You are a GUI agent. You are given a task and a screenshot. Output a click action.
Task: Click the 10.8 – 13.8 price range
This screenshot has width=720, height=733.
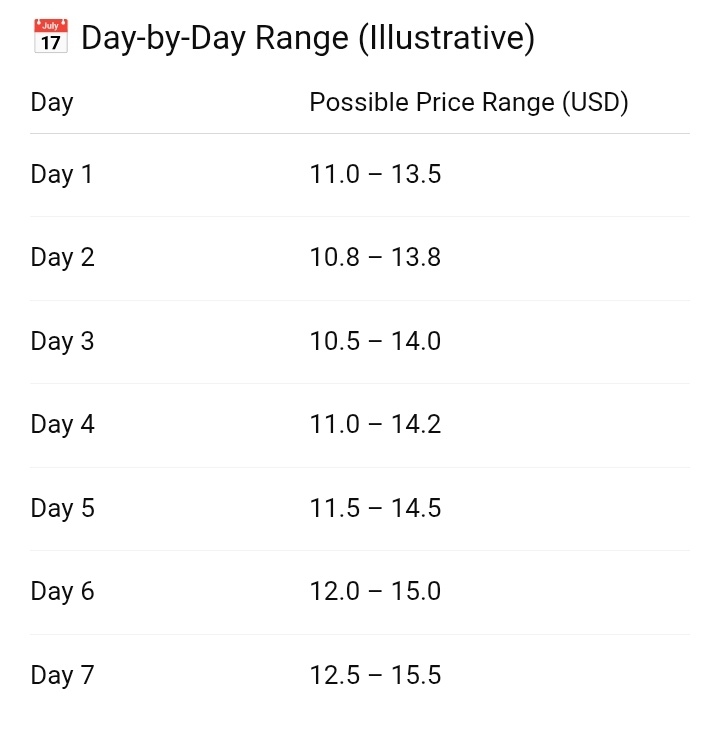pos(375,258)
